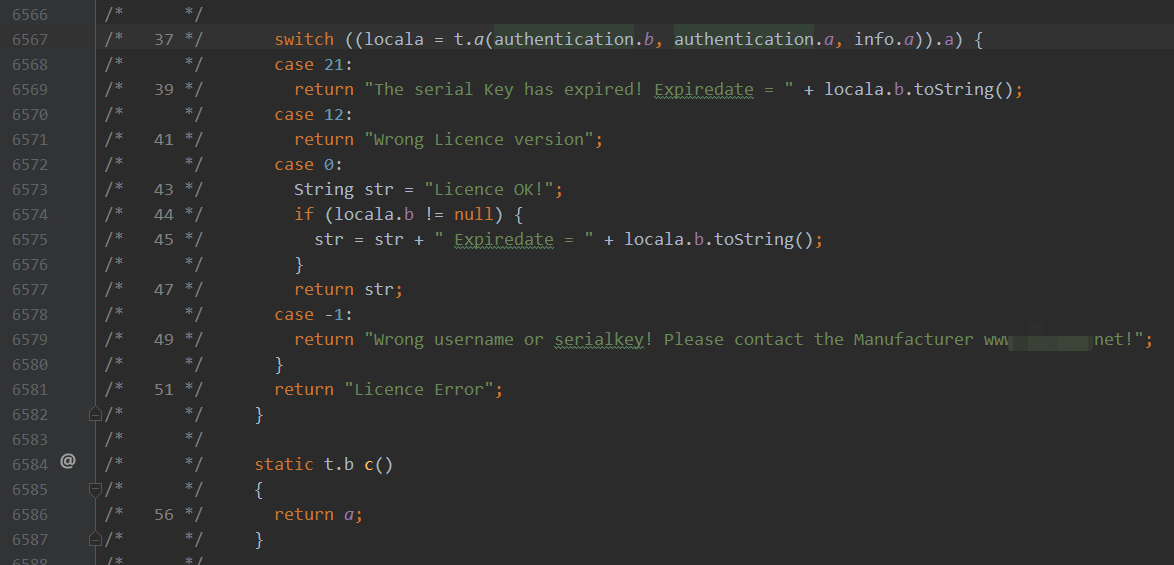
Task: Click the switch keyword
Action: click(x=304, y=39)
